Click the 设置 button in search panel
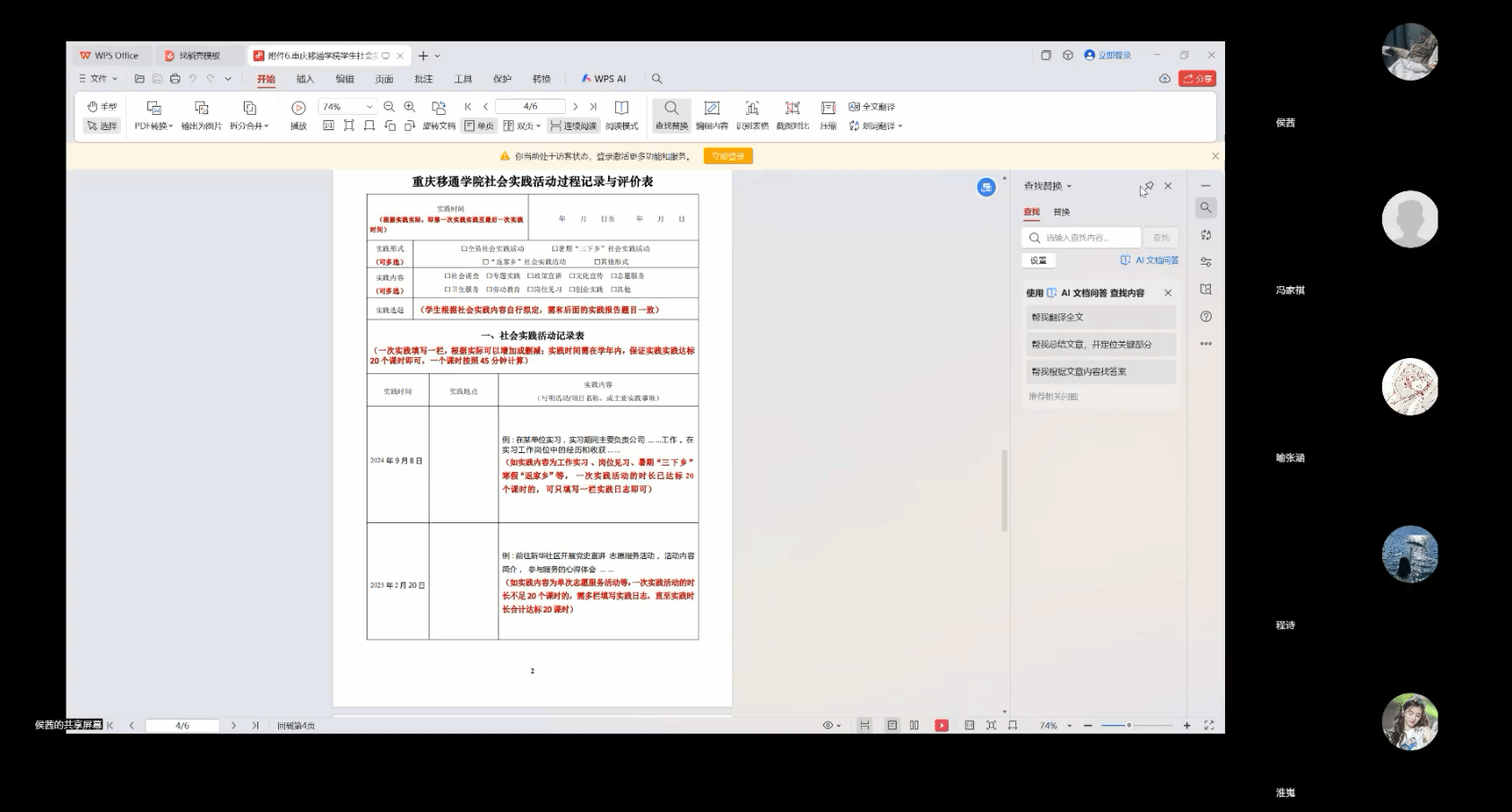 point(1038,260)
